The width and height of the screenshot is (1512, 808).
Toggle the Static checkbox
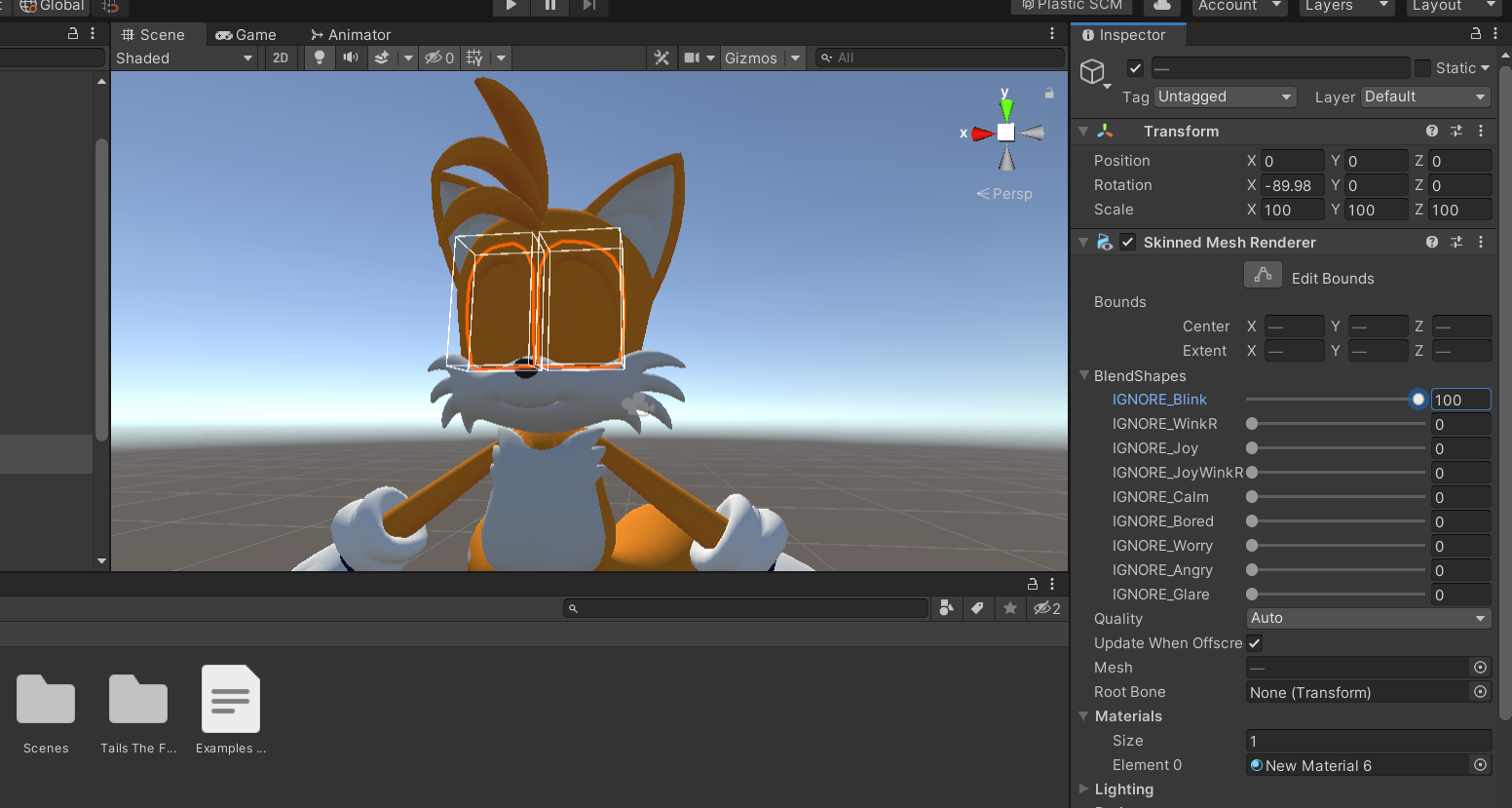click(1423, 68)
